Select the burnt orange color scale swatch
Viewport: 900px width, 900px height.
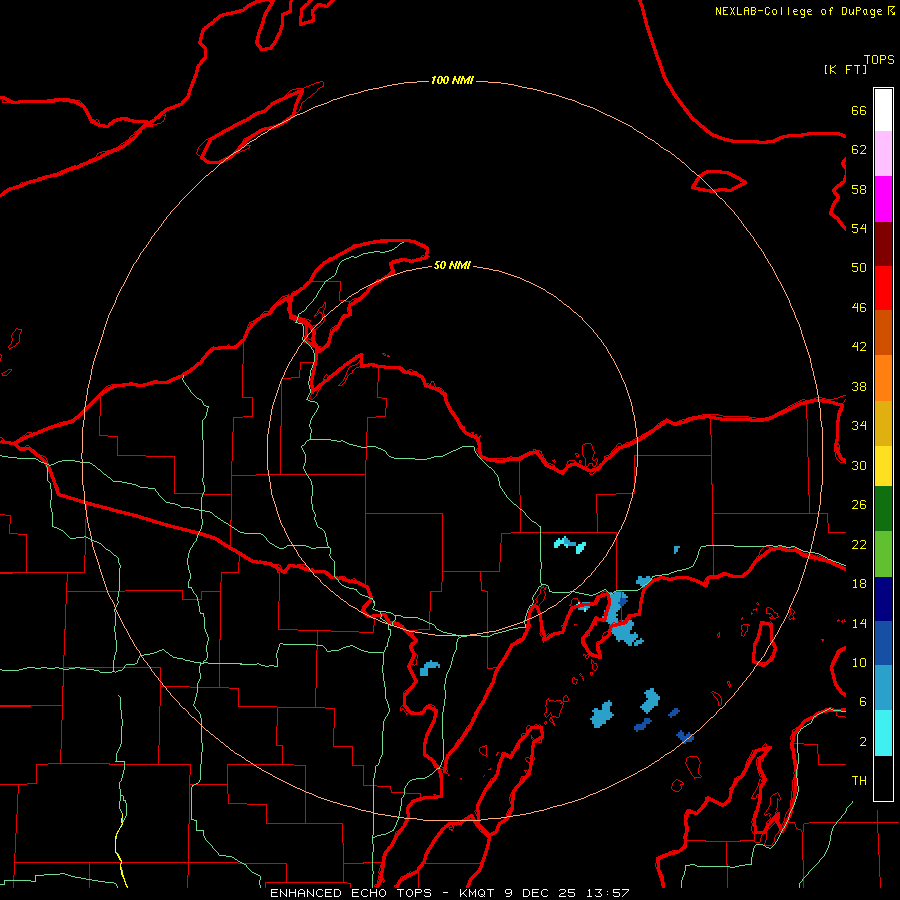point(883,332)
